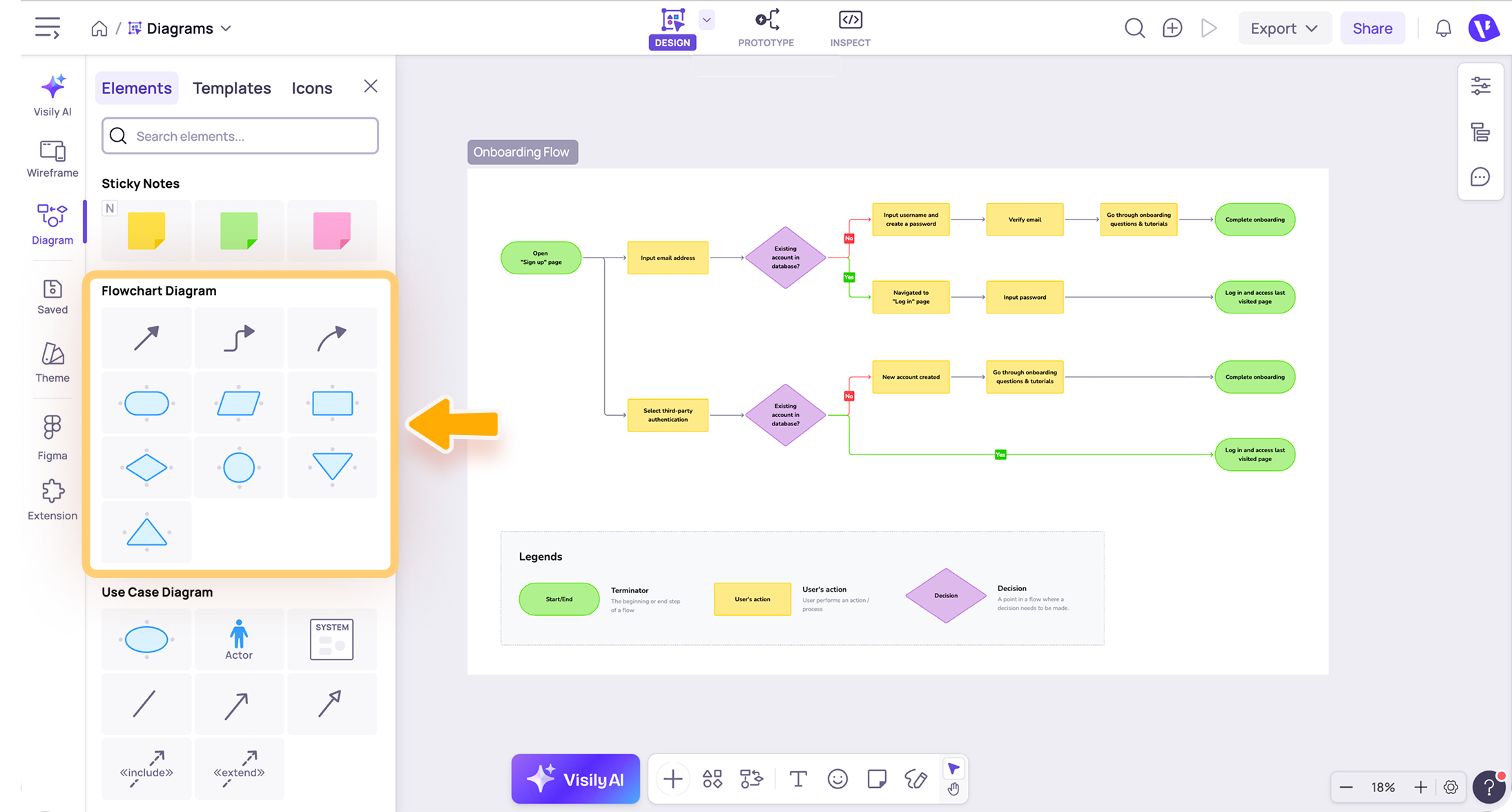Viewport: 1512px width, 812px height.
Task: Open the help question mark button
Action: point(1489,787)
